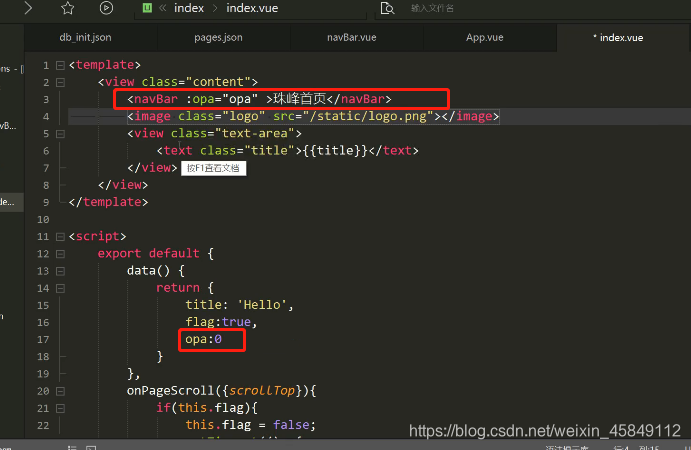Click the {{title}} expression on line 6
Image resolution: width=691 pixels, height=450 pixels.
(335, 151)
